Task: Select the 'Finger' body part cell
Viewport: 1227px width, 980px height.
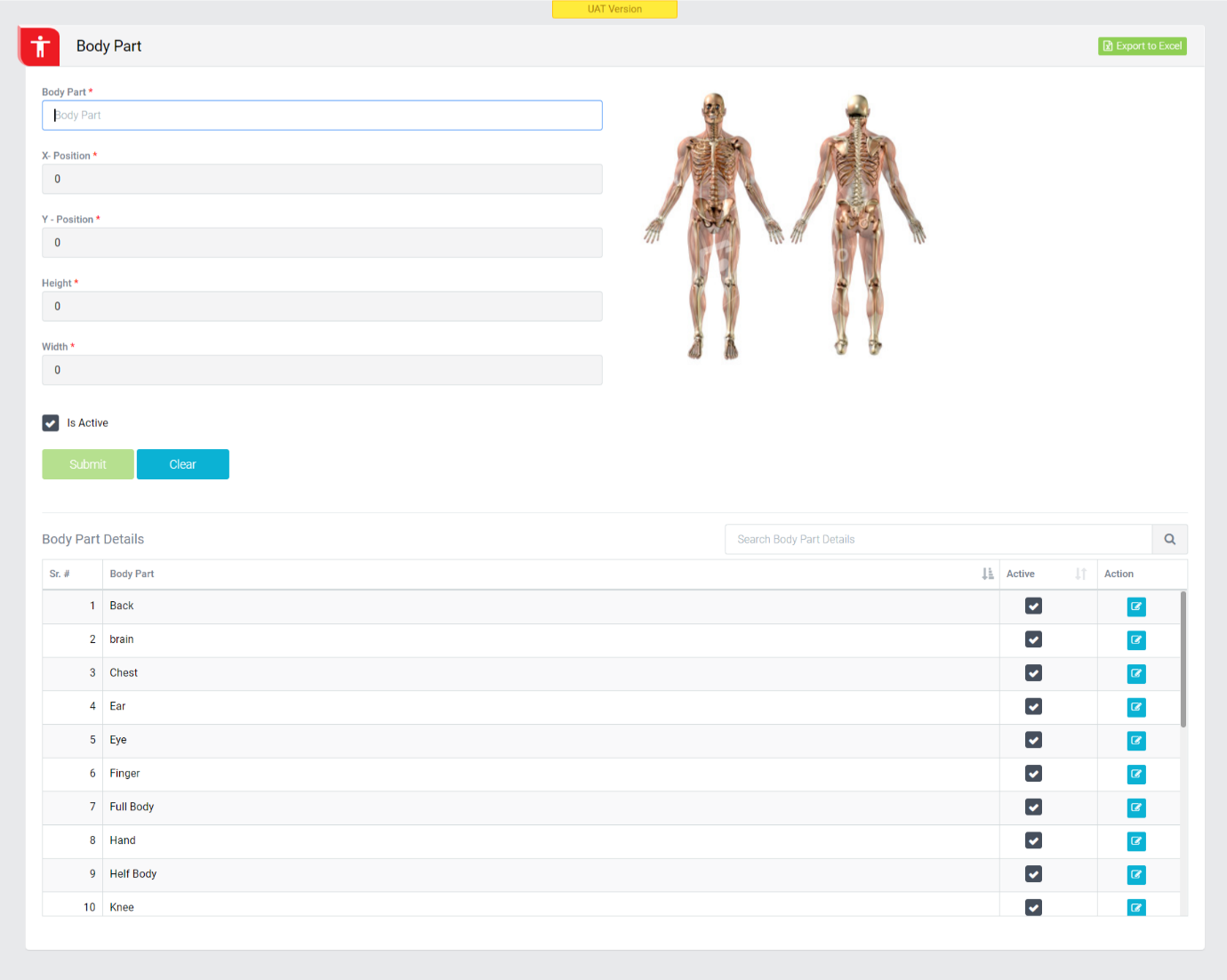Action: pos(550,774)
